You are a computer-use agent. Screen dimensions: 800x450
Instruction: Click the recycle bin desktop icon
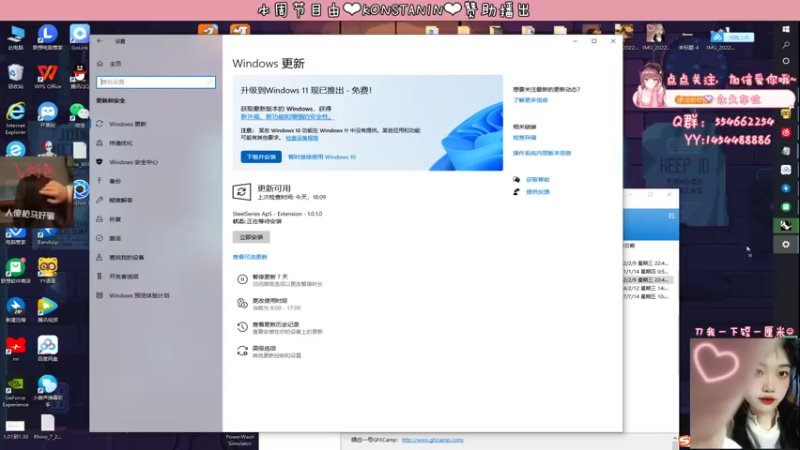(15, 77)
